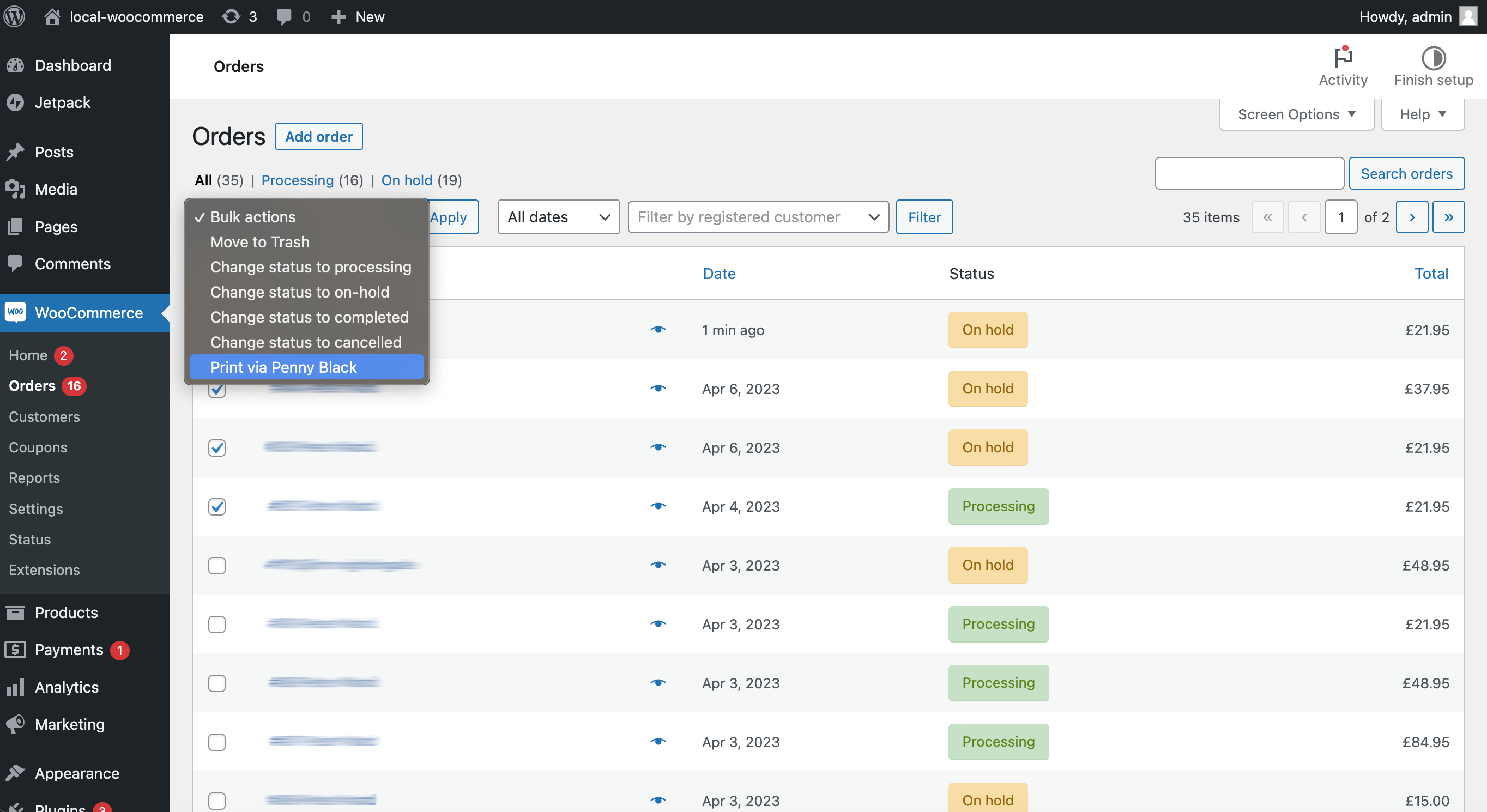Open Payments from sidebar
Viewport: 1487px width, 812px height.
click(85, 650)
